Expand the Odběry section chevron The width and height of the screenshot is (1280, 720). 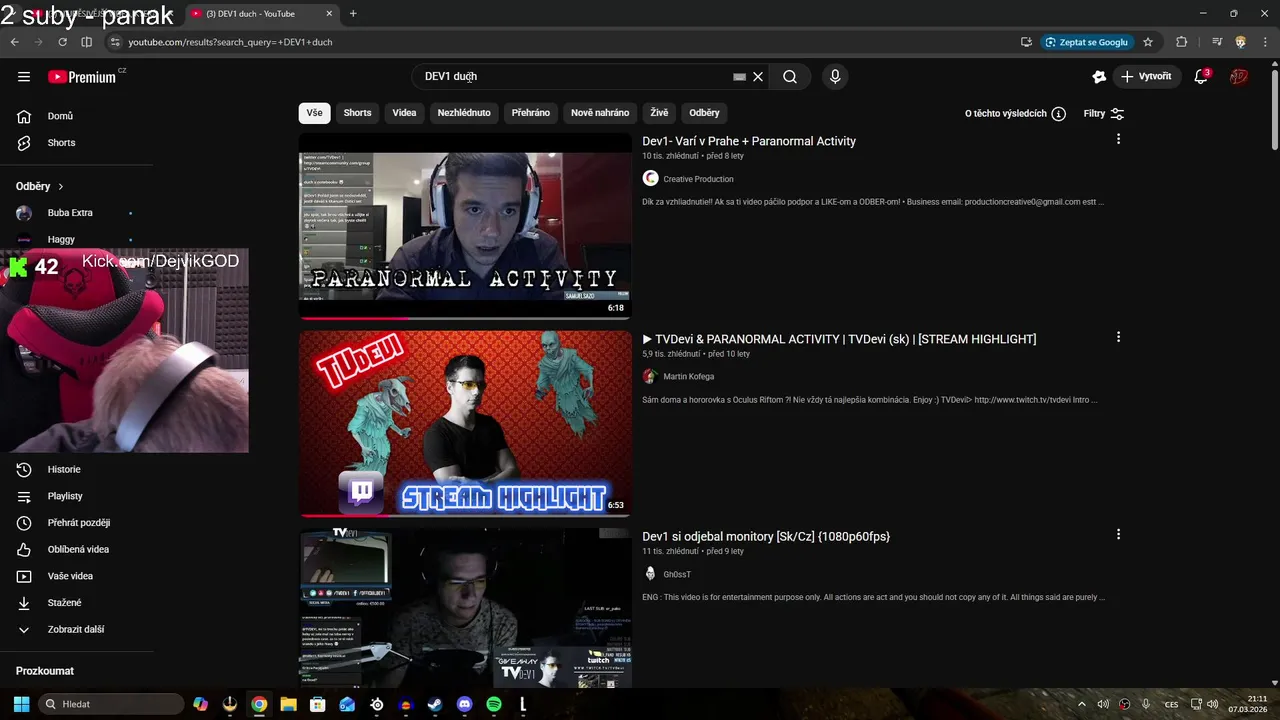click(60, 186)
